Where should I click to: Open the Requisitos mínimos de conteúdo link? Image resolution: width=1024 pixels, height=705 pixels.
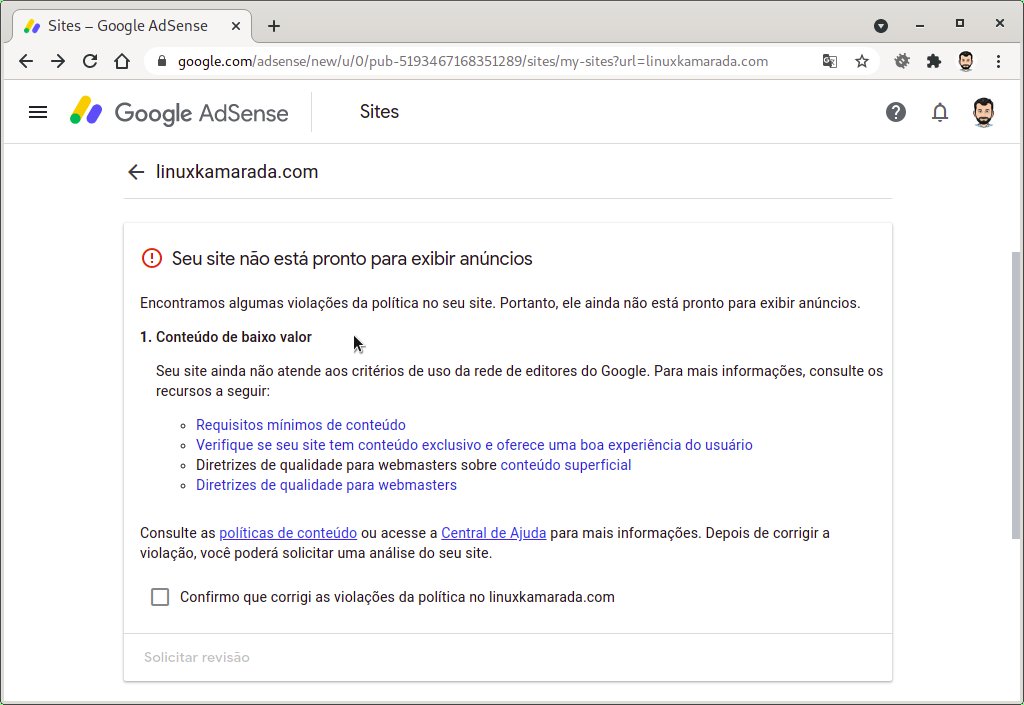pos(300,425)
